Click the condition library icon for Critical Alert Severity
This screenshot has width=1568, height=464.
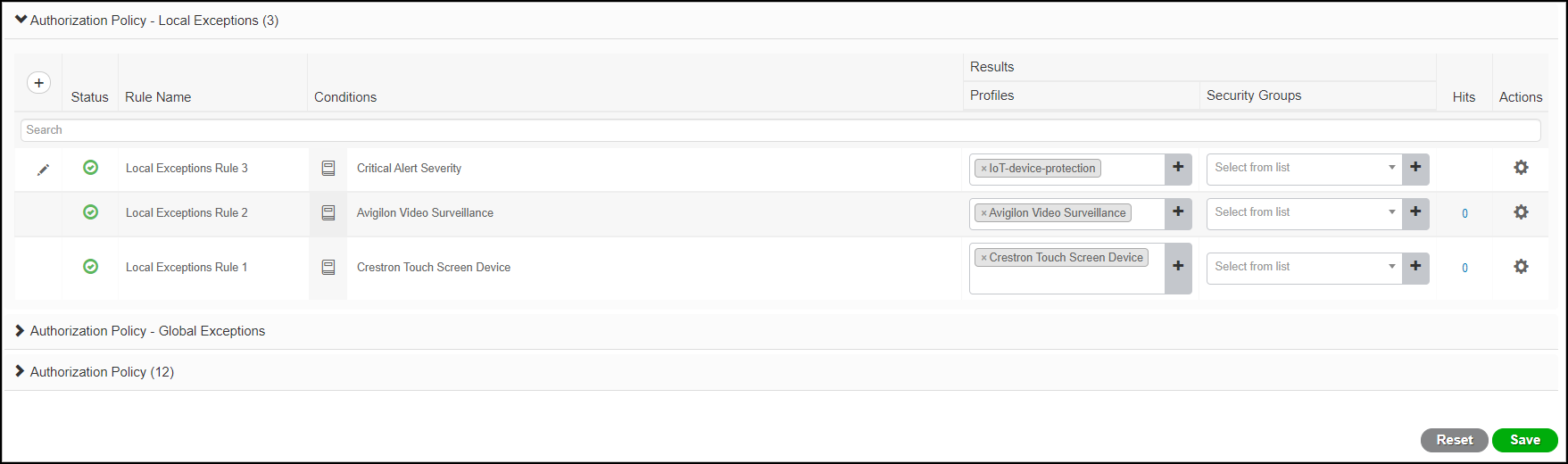pos(328,169)
